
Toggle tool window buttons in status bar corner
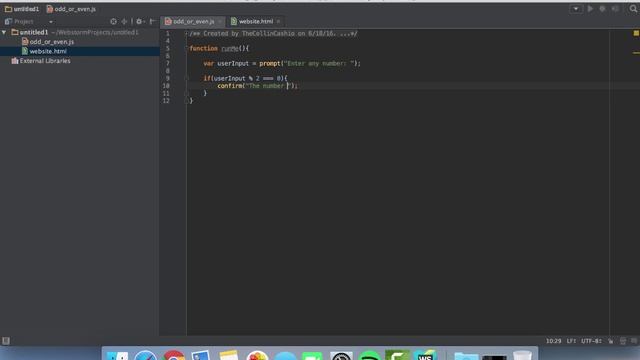6,341
